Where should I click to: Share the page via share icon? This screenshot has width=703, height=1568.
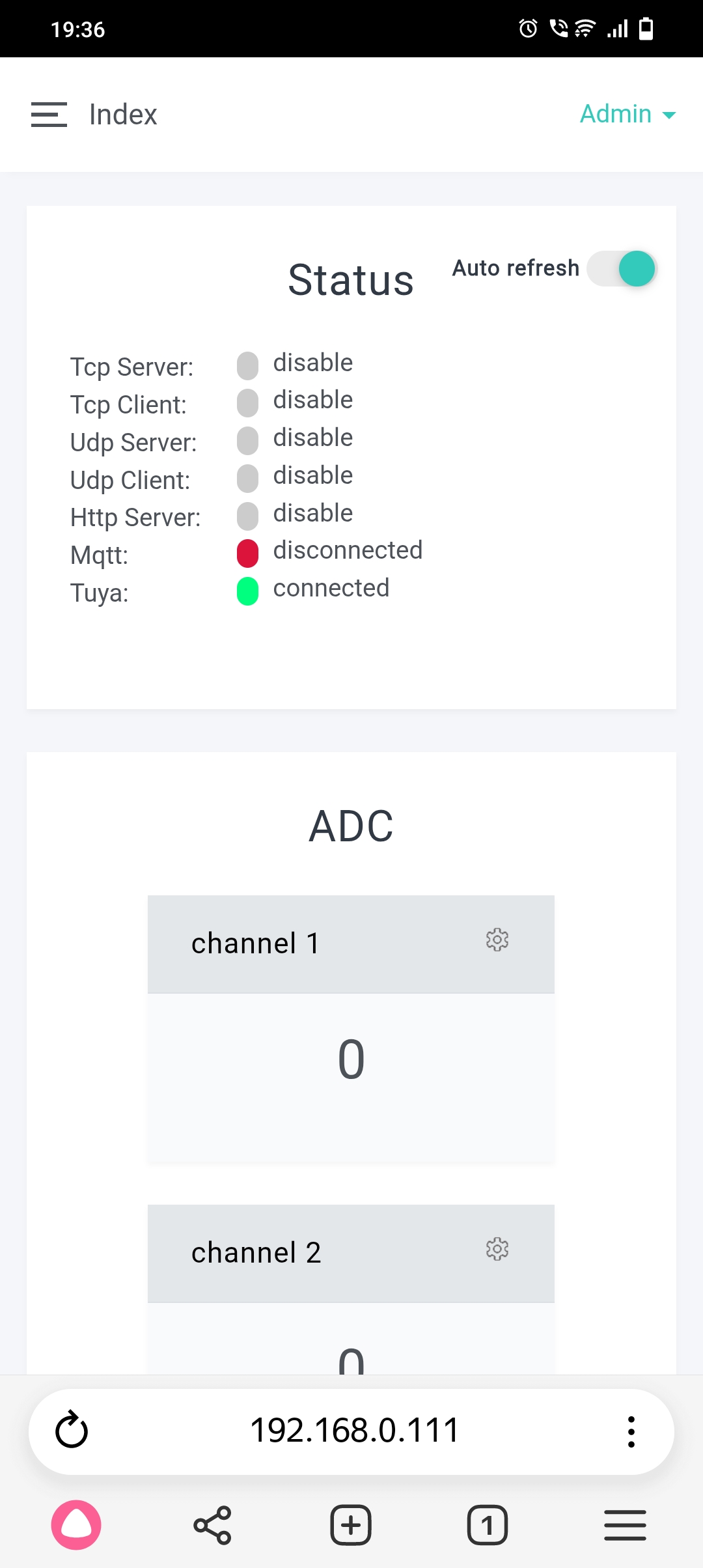pyautogui.click(x=212, y=1525)
